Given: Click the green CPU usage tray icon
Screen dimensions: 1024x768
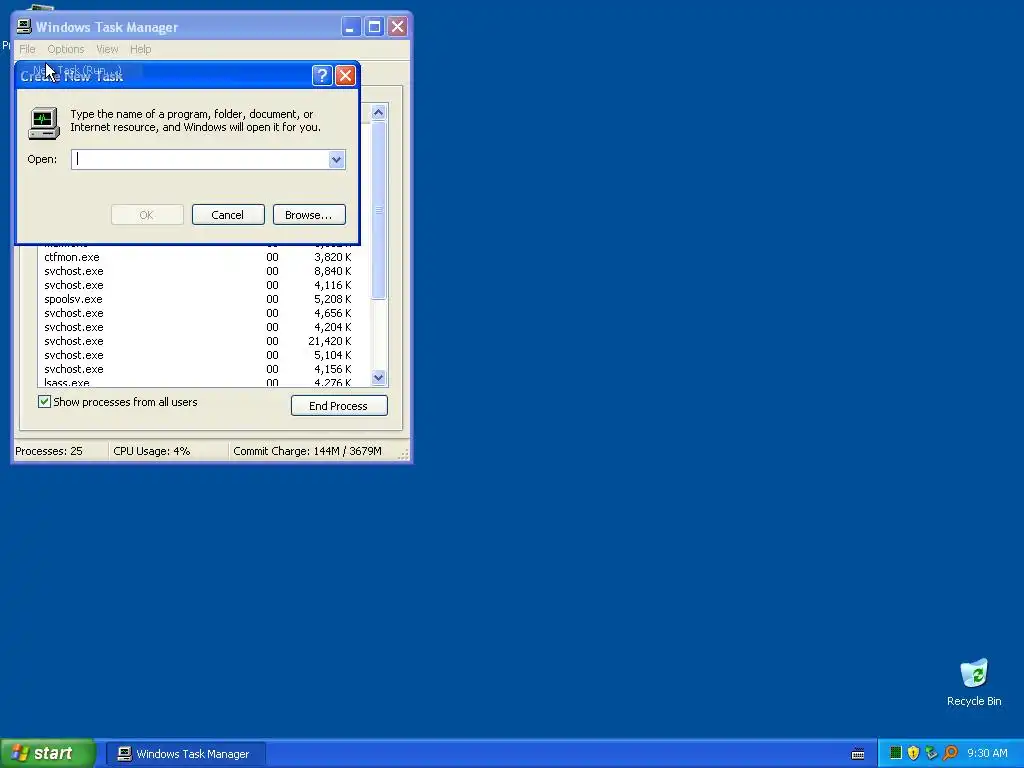Looking at the screenshot, I should [x=896, y=753].
